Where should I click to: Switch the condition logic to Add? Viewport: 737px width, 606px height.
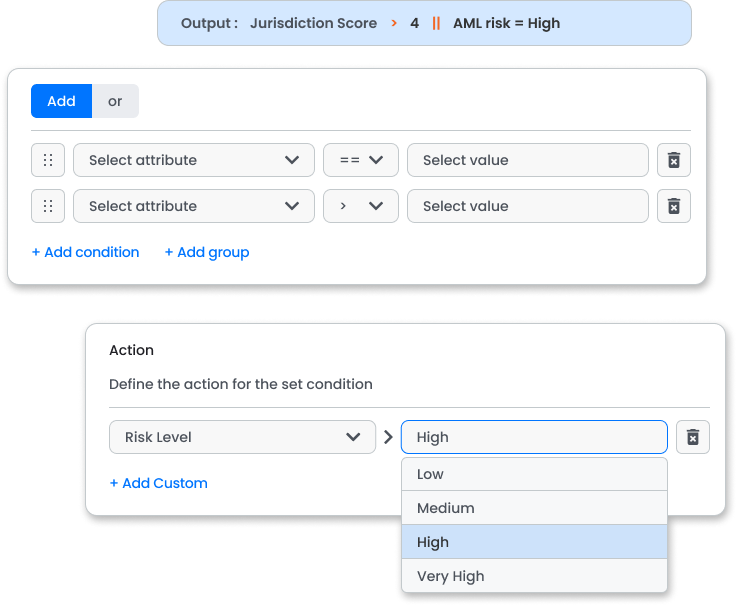click(x=62, y=101)
